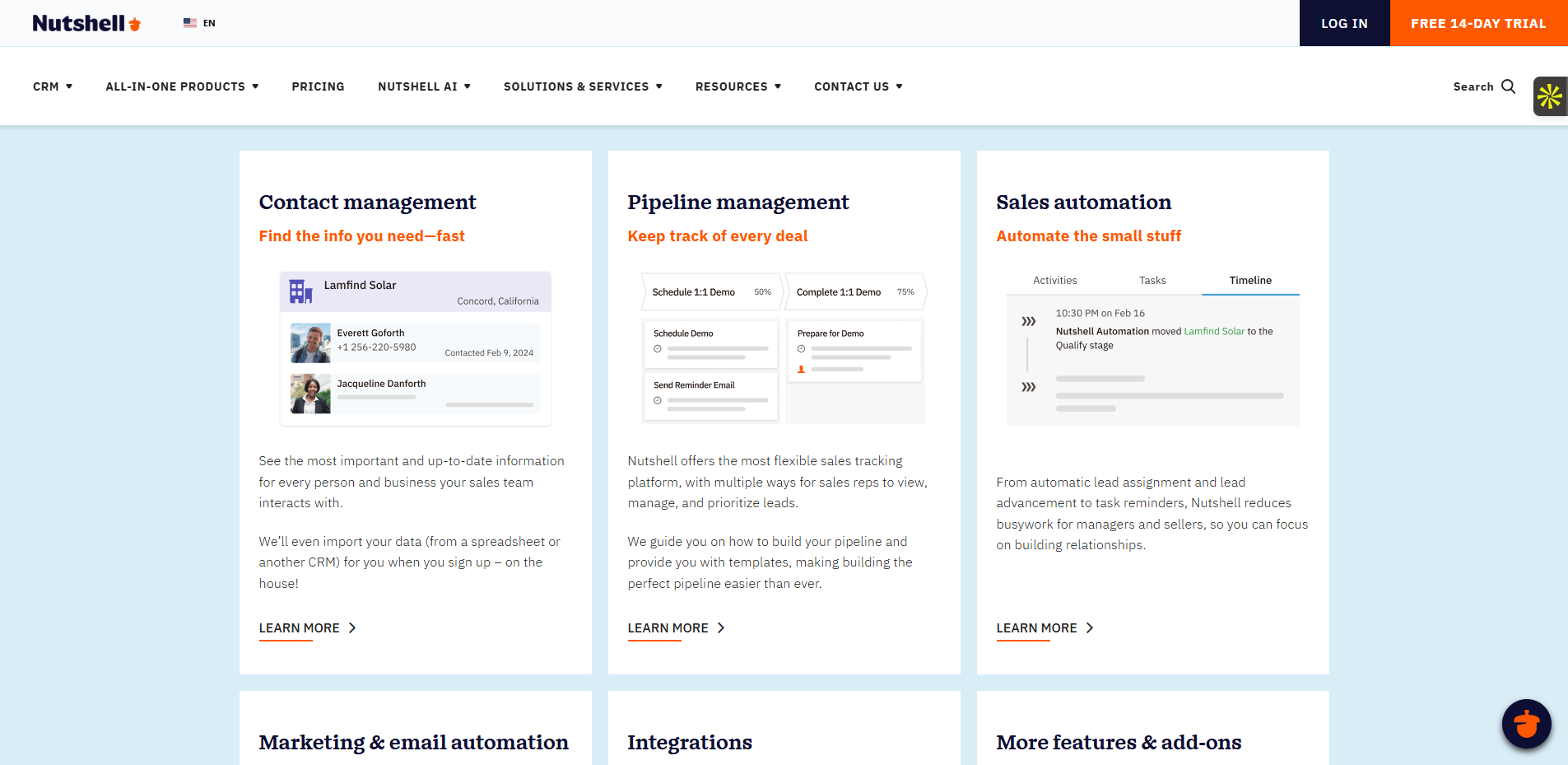The image size is (1568, 765).
Task: Click the clock icon in the Schedule Demo card
Action: tap(658, 349)
